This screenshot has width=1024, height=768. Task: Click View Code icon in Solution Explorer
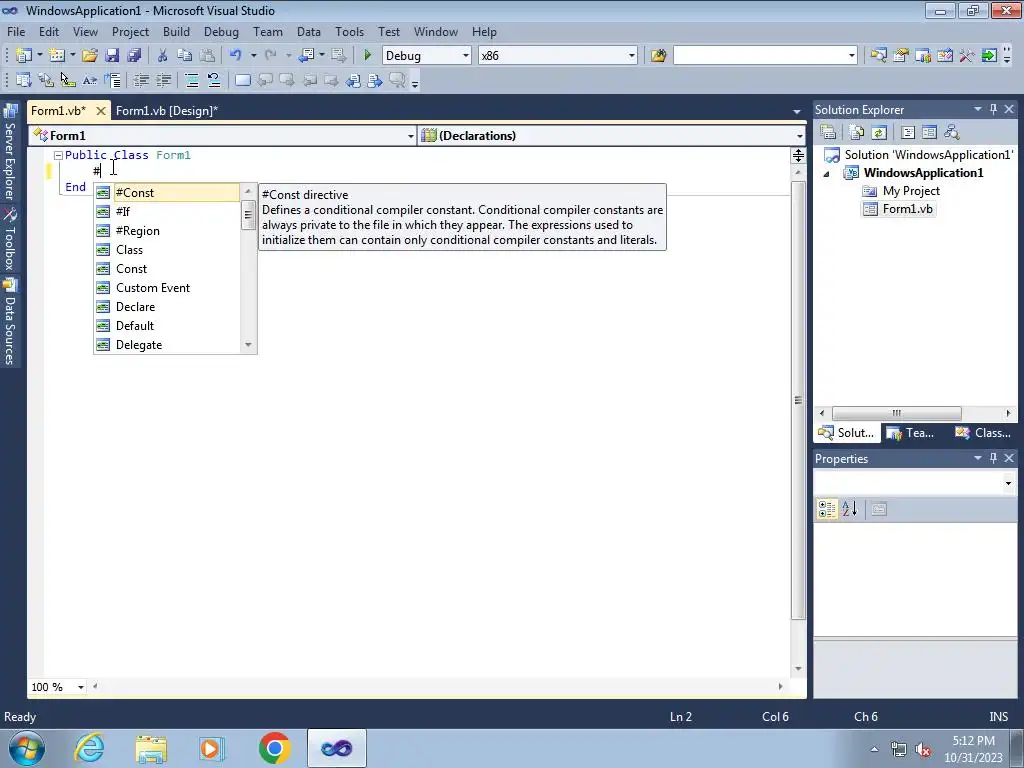[908, 132]
